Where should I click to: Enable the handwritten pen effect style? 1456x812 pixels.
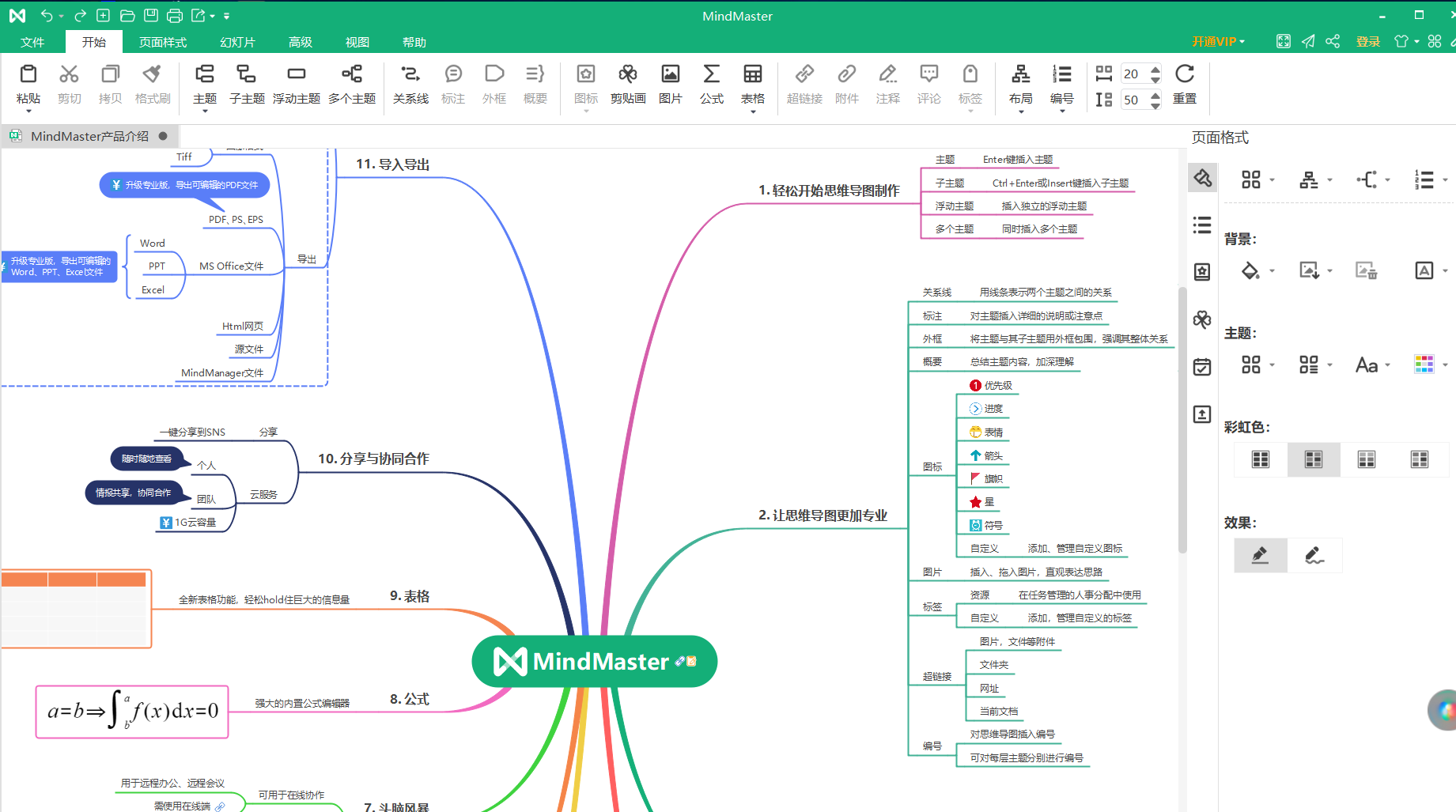point(1315,555)
